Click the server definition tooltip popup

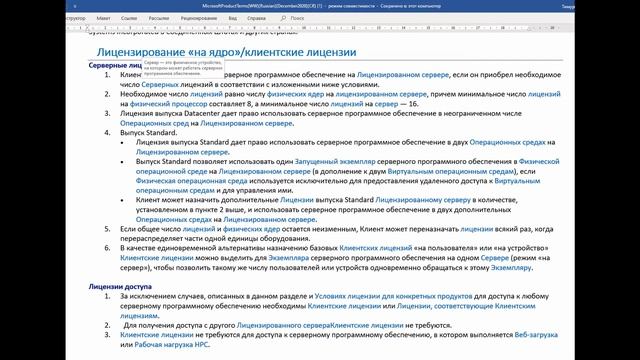coord(183,68)
